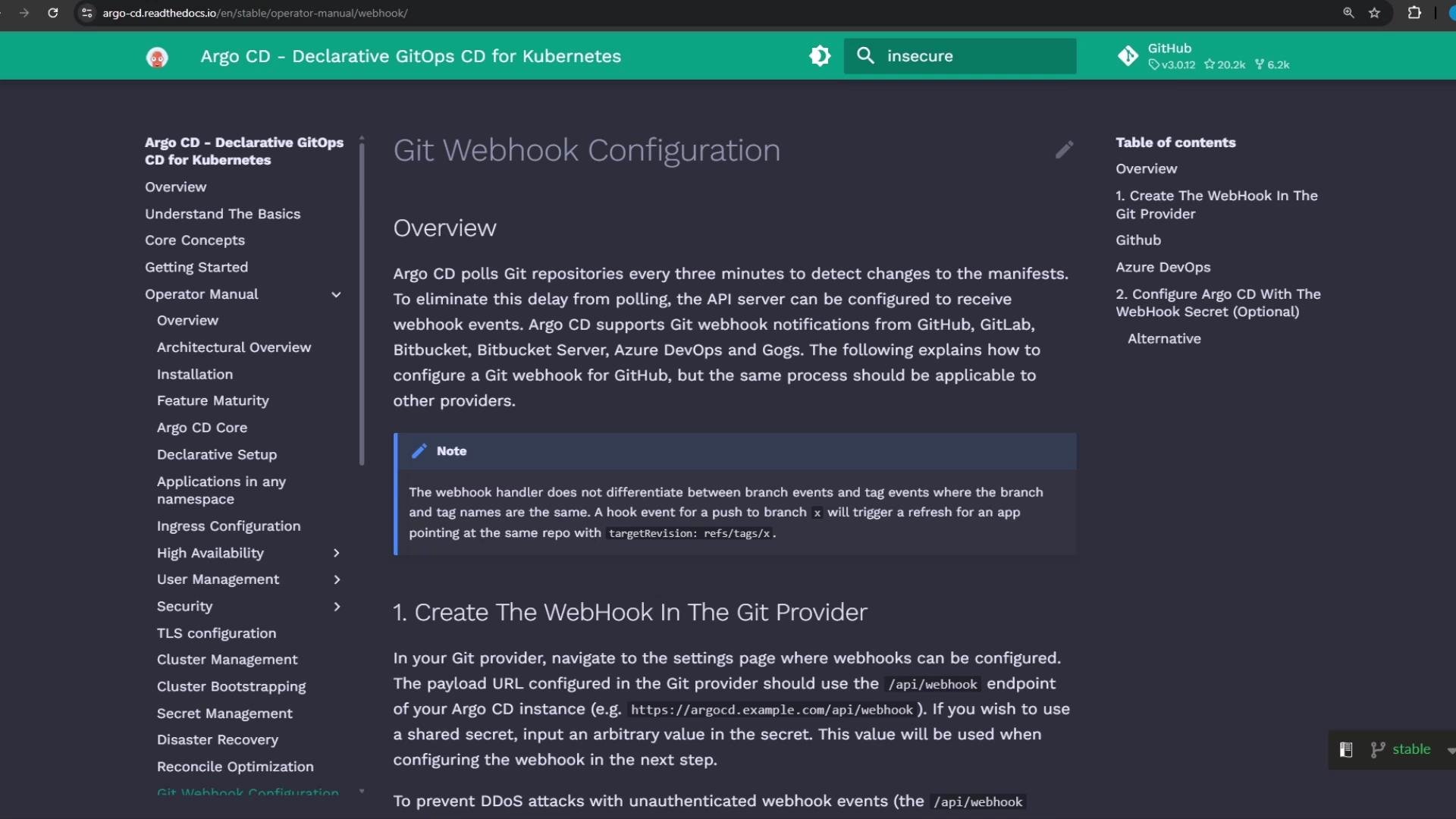Reload the page with browser refresh icon
This screenshot has height=819, width=1456.
52,13
